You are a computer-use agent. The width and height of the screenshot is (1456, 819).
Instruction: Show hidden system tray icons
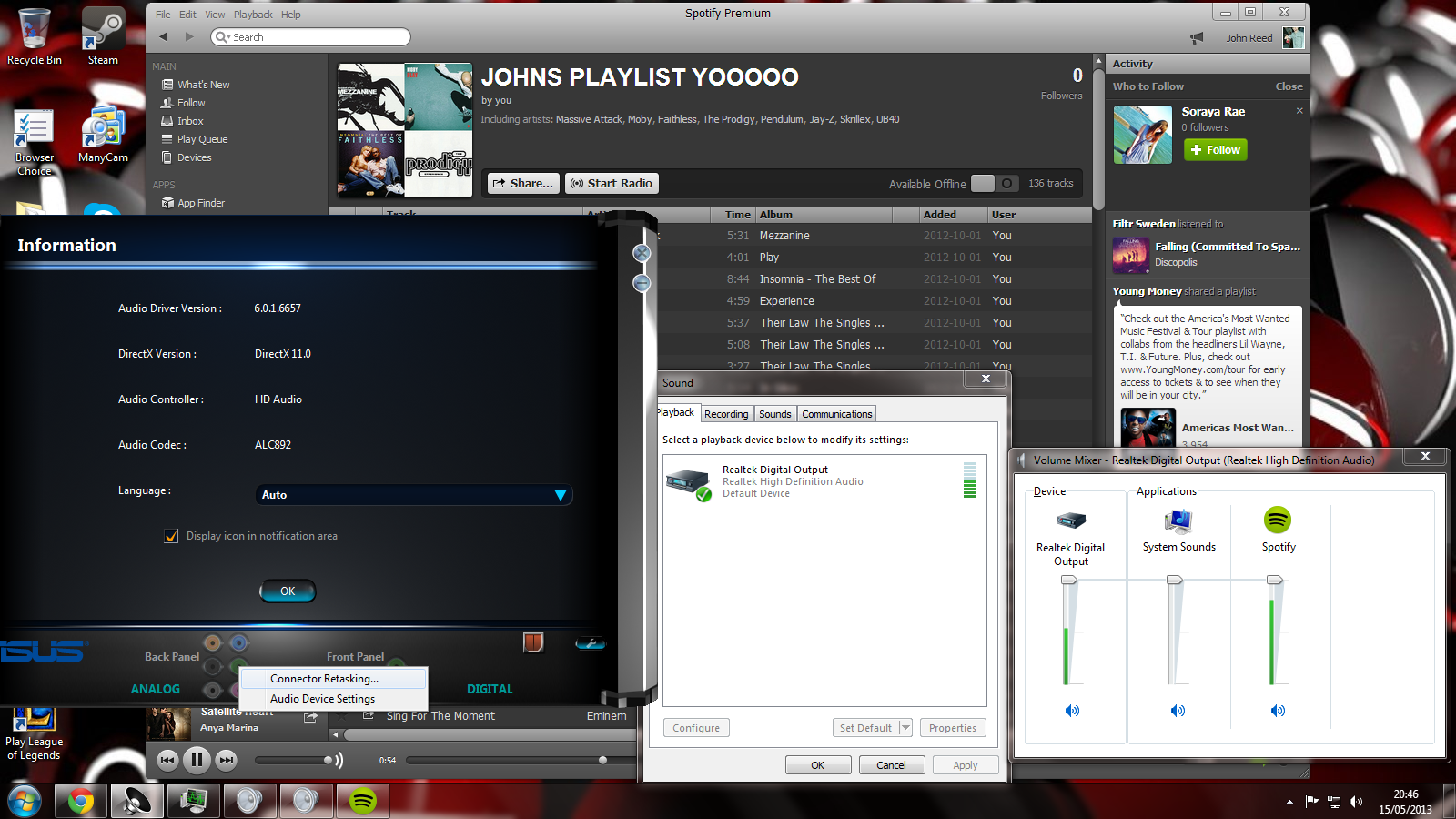[x=1289, y=802]
